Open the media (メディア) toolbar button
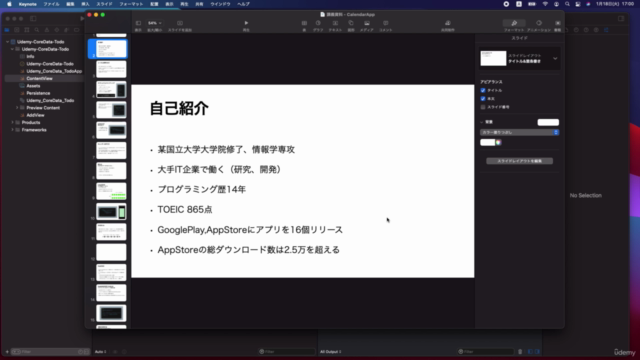640x360 pixels. pyautogui.click(x=367, y=23)
